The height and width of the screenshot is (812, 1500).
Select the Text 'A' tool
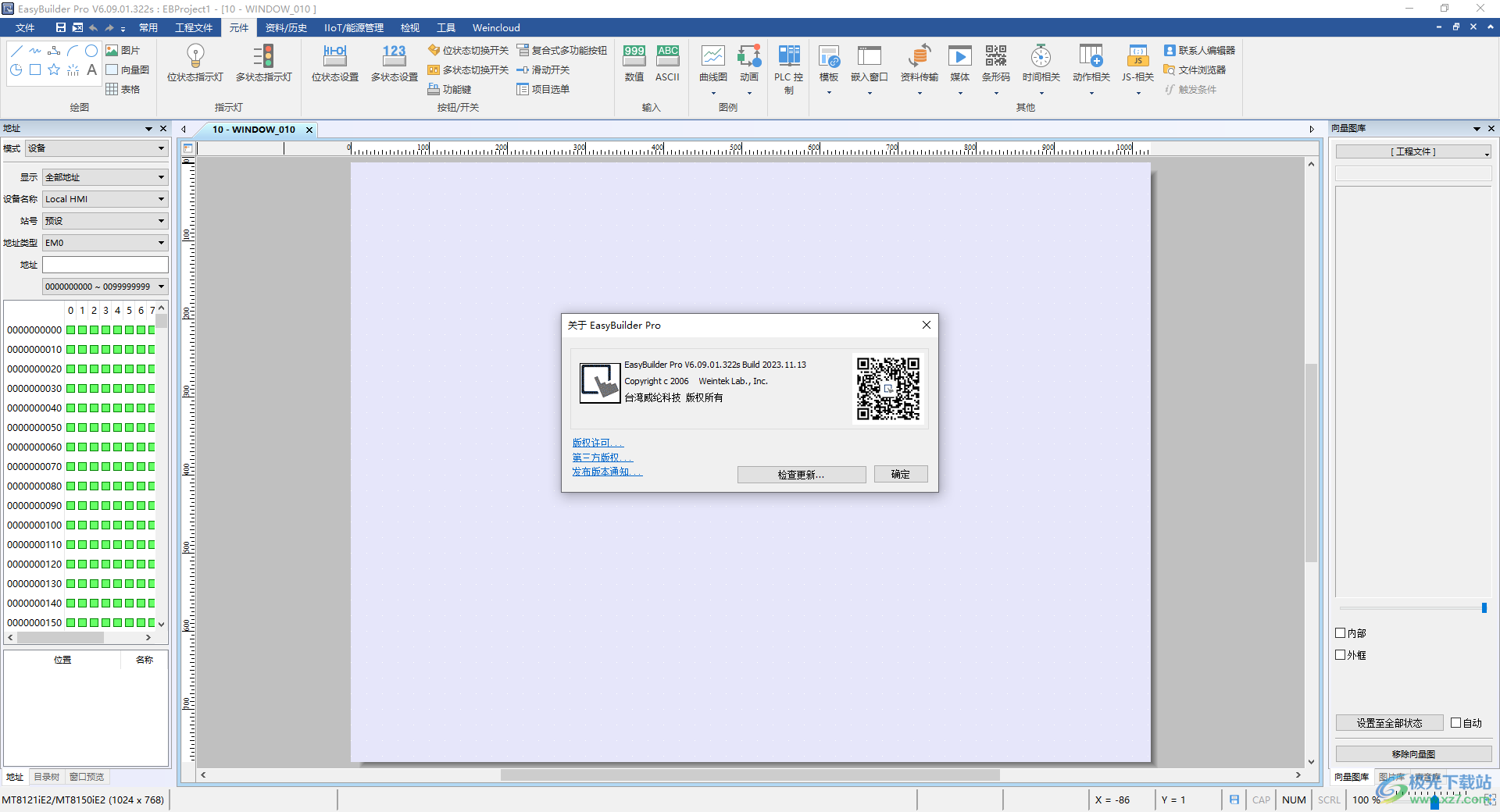[91, 69]
